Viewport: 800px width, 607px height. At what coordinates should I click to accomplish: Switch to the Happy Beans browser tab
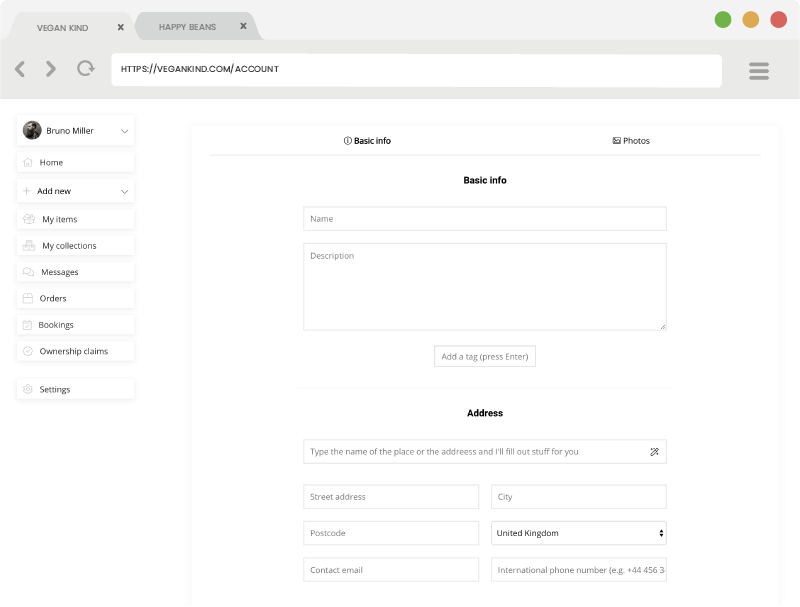[188, 27]
